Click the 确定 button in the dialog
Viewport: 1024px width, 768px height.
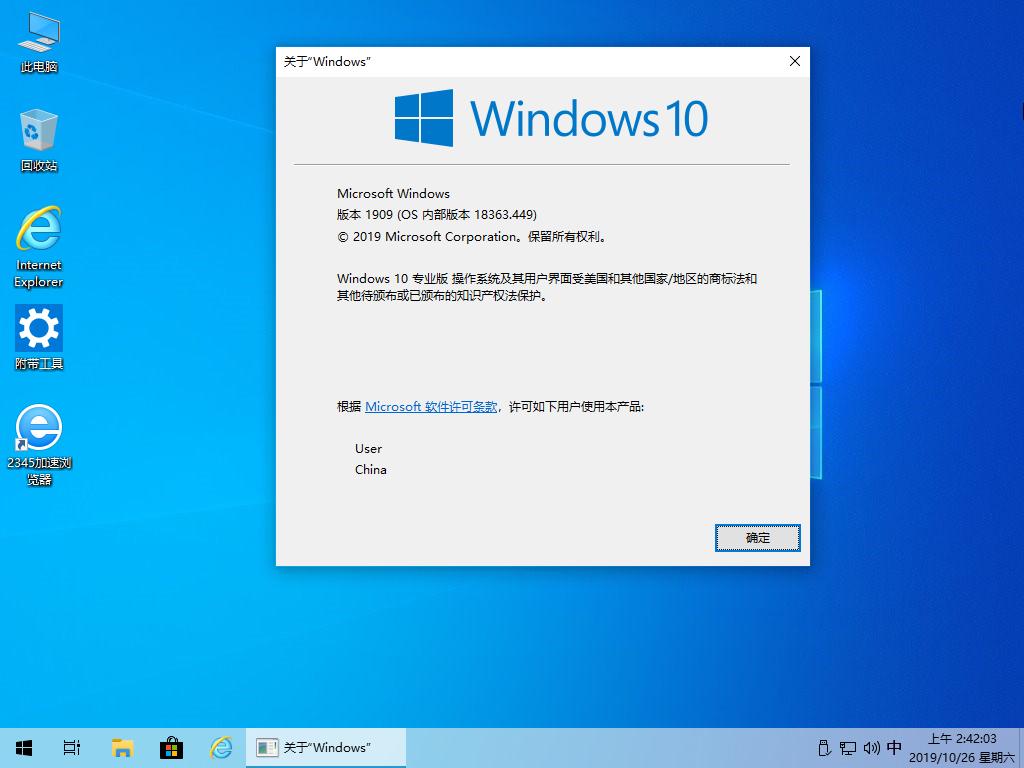tap(758, 537)
